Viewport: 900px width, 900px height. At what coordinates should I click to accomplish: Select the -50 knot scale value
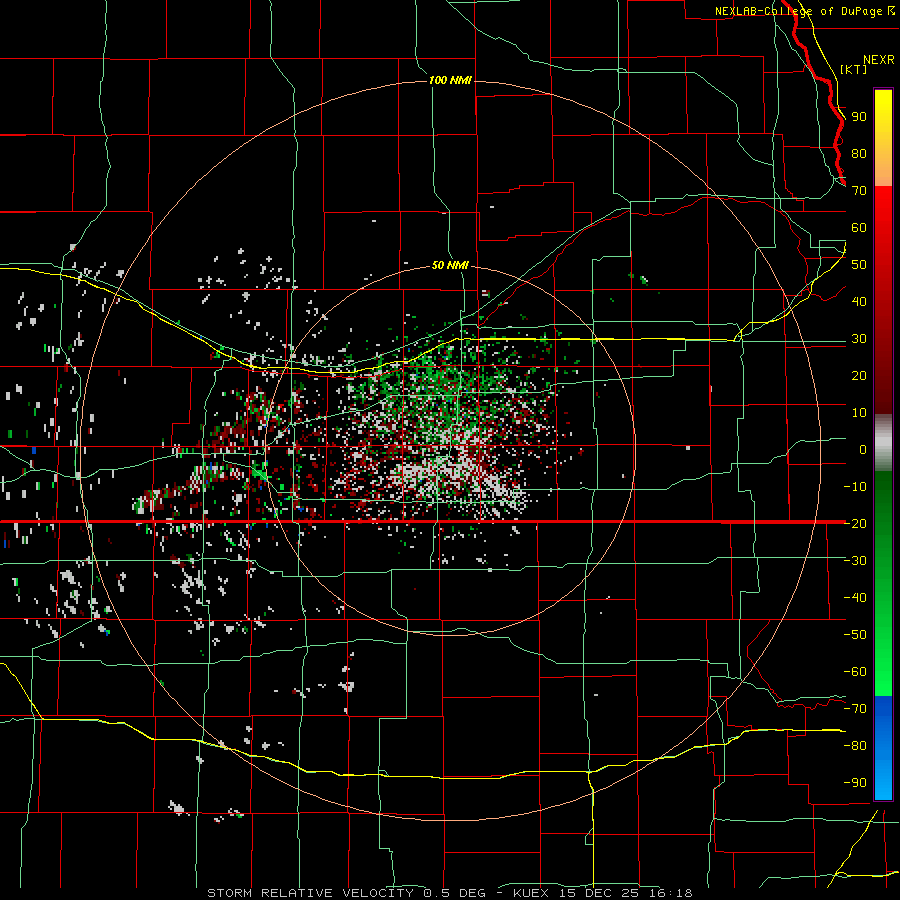(x=855, y=635)
